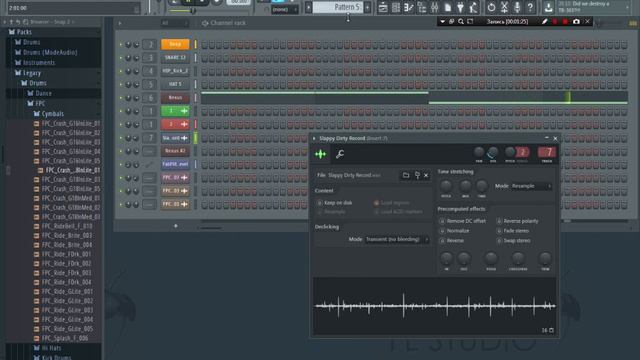Click the folder icon to load sample
The image size is (640, 360).
pos(406,175)
